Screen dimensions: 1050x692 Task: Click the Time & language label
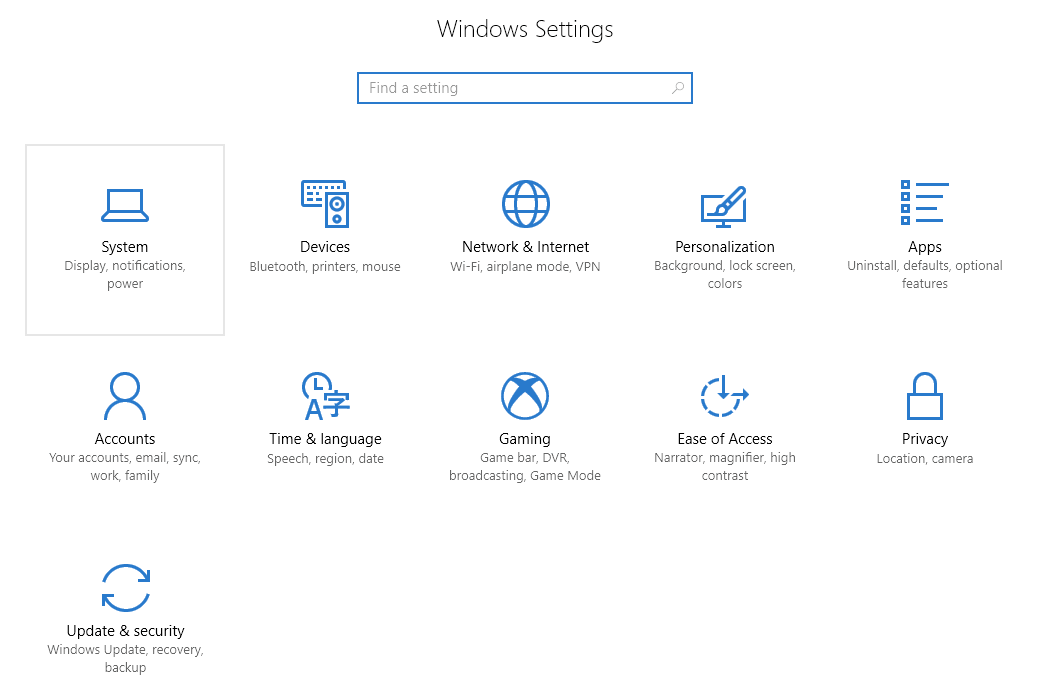(325, 439)
